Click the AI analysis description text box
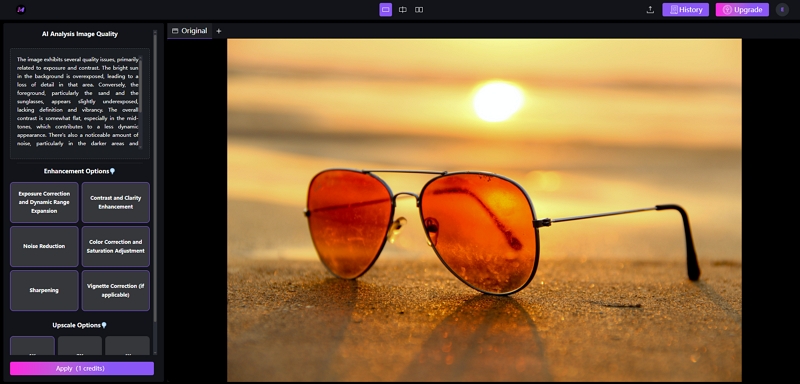 80,104
